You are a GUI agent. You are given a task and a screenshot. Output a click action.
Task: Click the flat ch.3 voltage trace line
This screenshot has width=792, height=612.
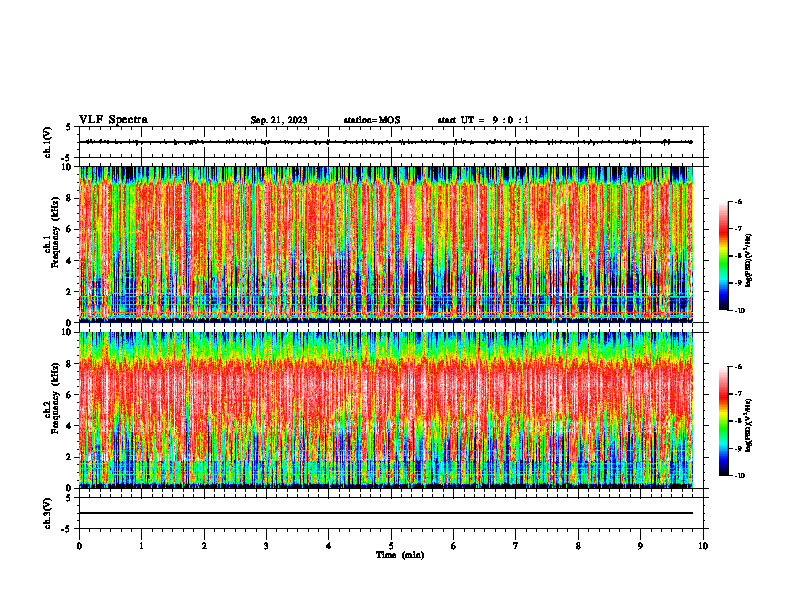click(x=386, y=513)
